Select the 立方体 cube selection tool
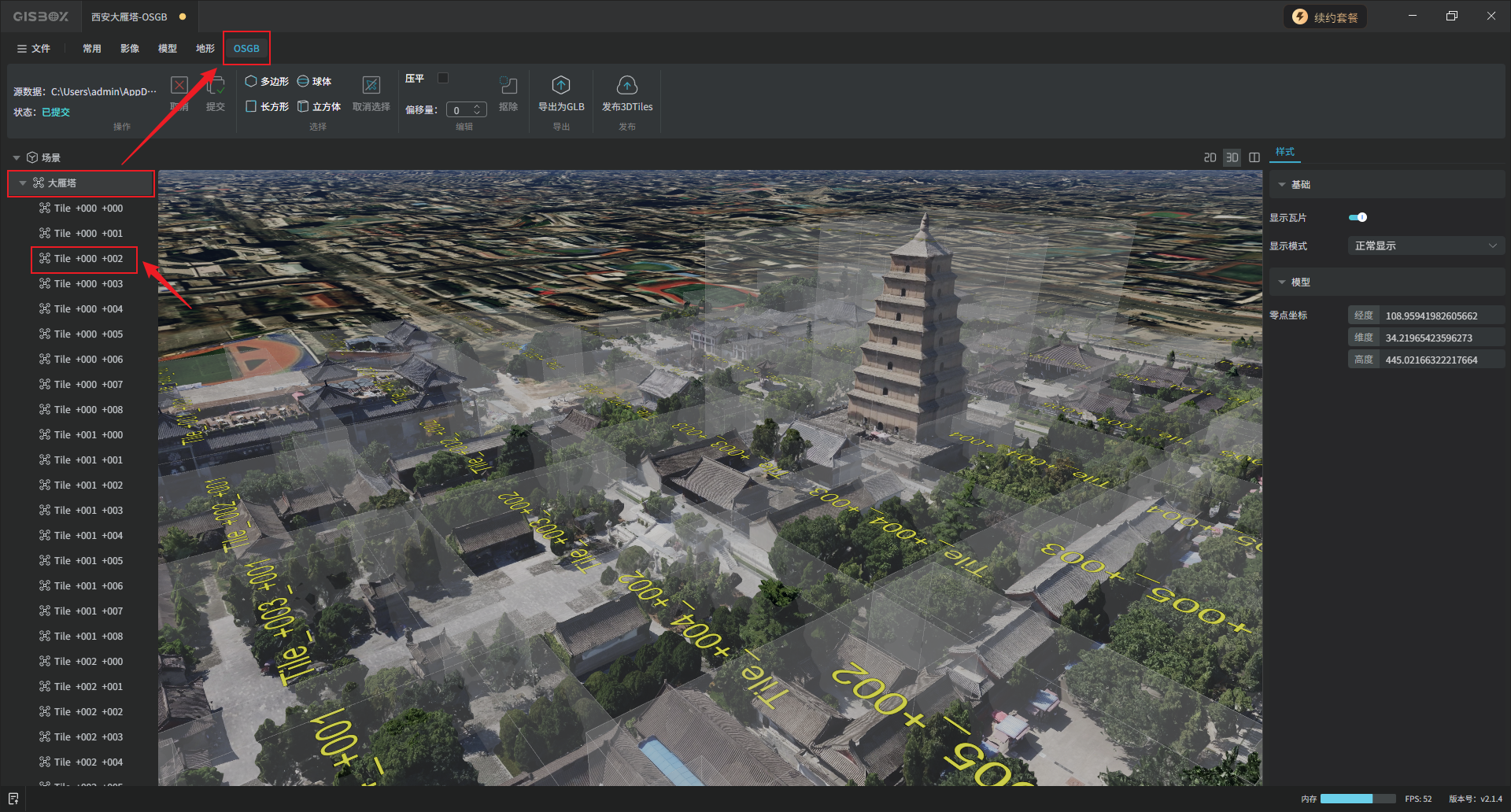Screen dimensions: 1511x812 tap(319, 106)
